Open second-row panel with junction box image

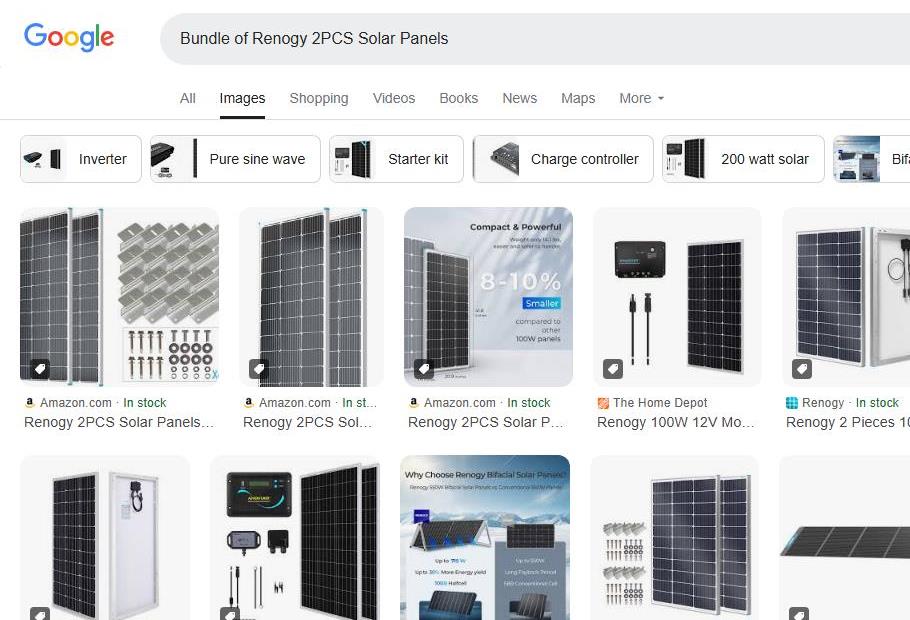[105, 538]
